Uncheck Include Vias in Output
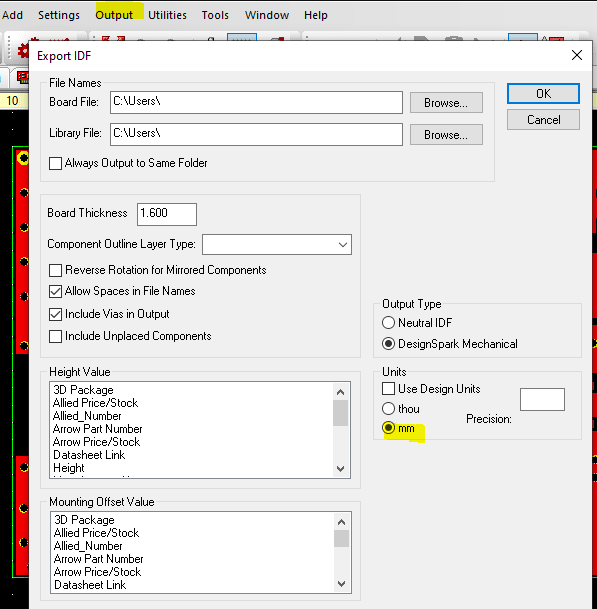 (x=55, y=314)
